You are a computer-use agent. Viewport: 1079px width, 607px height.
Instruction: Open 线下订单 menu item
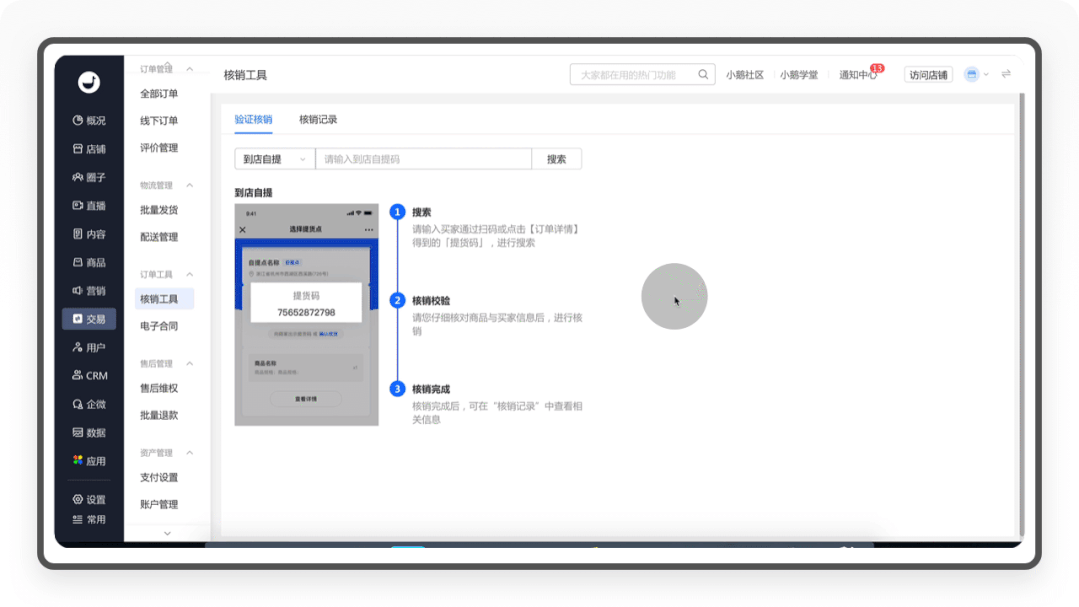click(x=159, y=120)
